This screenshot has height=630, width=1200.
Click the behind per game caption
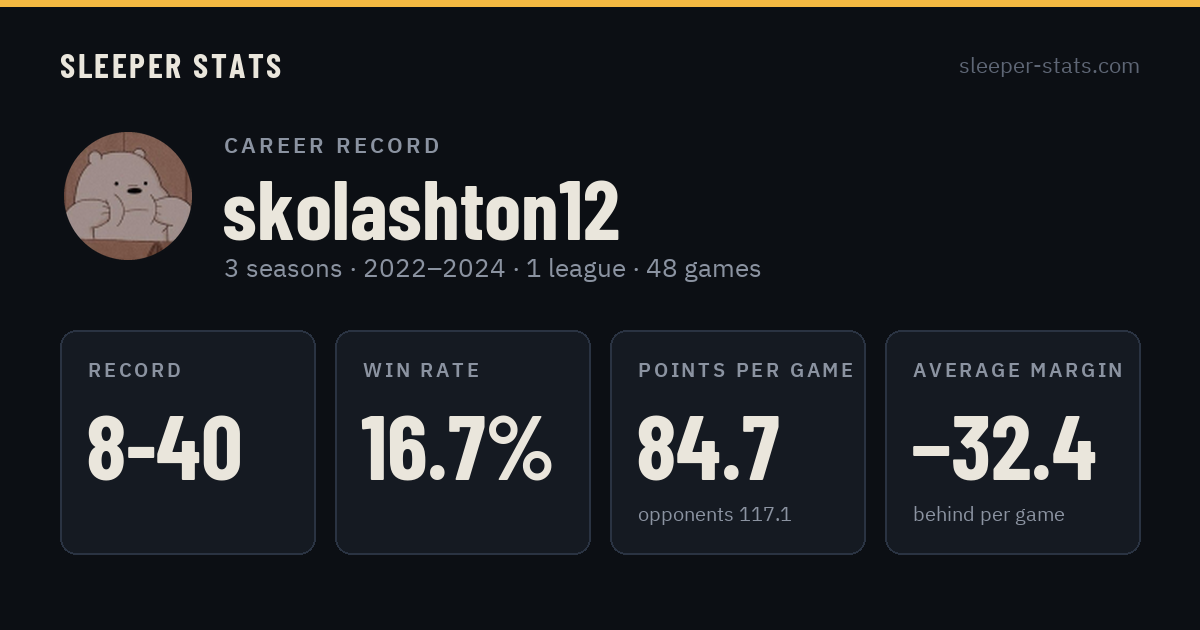pos(989,515)
